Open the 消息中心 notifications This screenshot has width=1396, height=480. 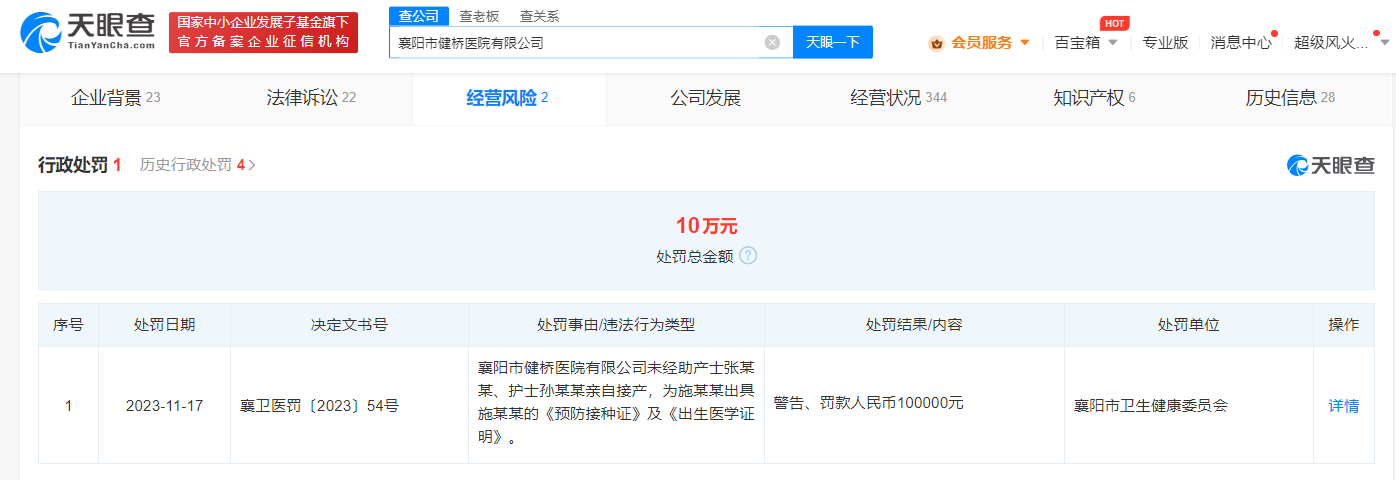tap(1241, 42)
